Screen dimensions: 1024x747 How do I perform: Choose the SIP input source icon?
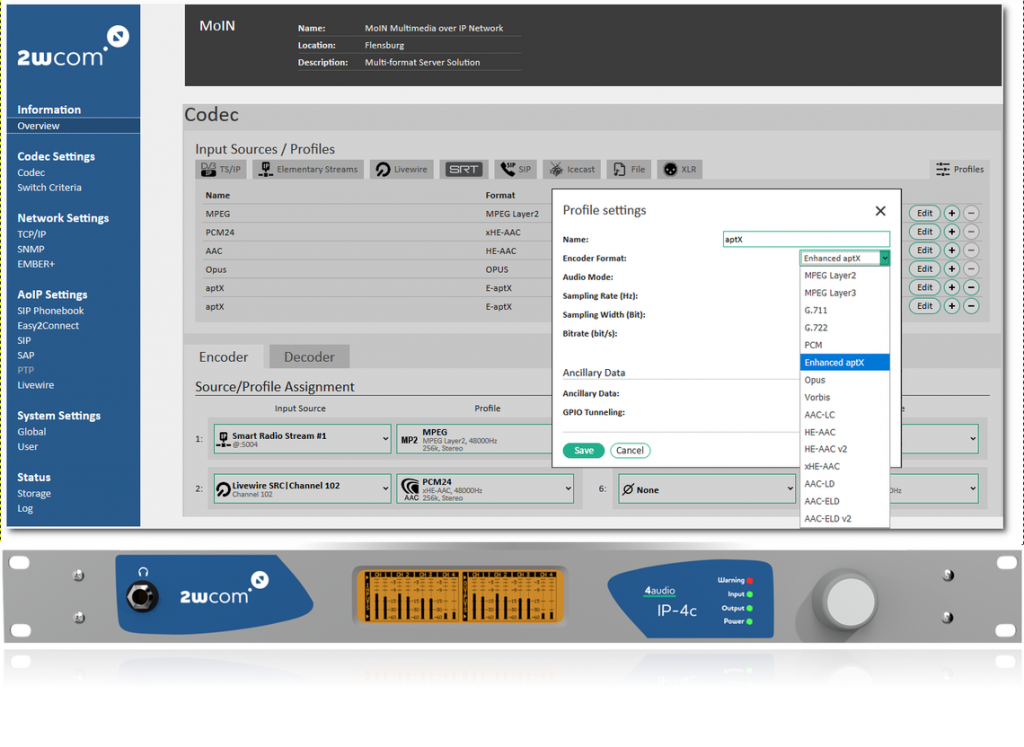coord(513,169)
